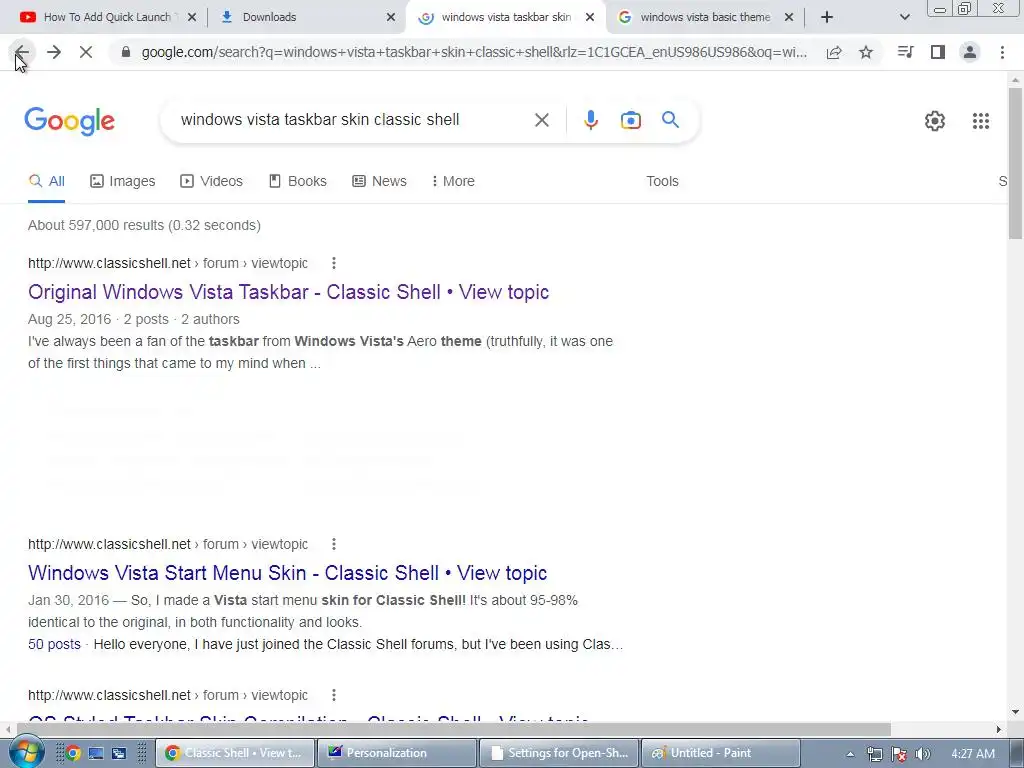Open Google settings gear
The height and width of the screenshot is (768, 1024).
935,121
